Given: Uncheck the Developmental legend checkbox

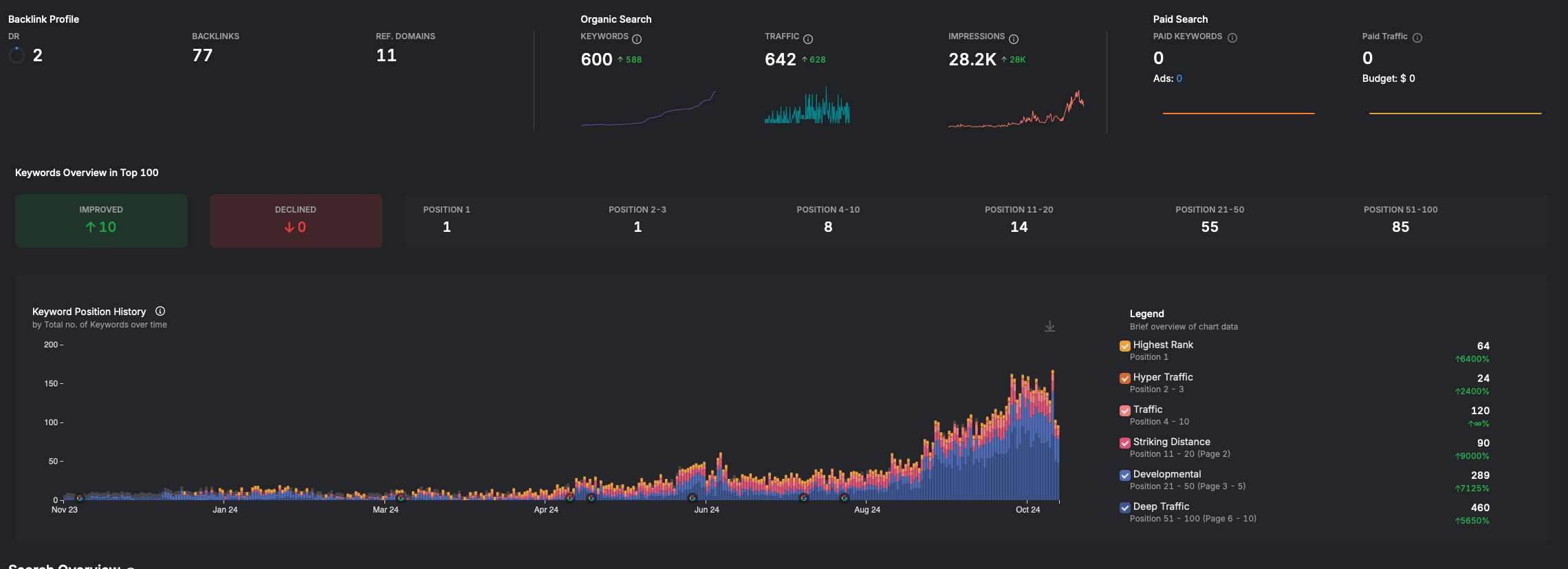Looking at the screenshot, I should click(1125, 475).
